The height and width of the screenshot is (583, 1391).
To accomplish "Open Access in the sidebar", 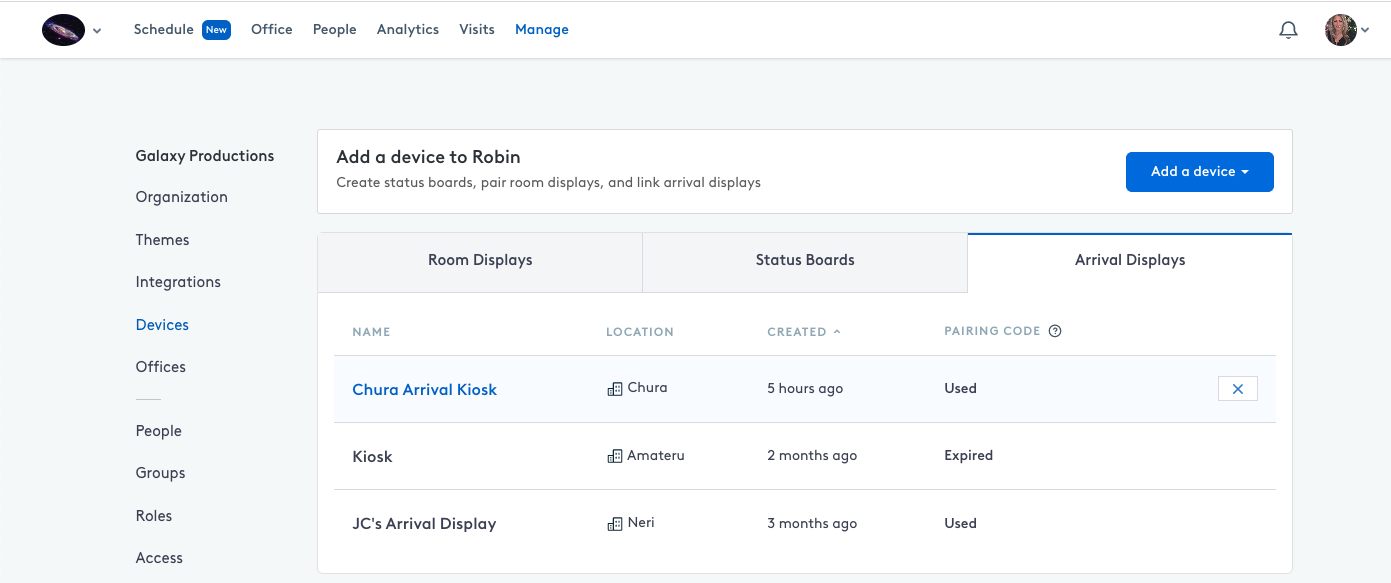I will click(159, 558).
